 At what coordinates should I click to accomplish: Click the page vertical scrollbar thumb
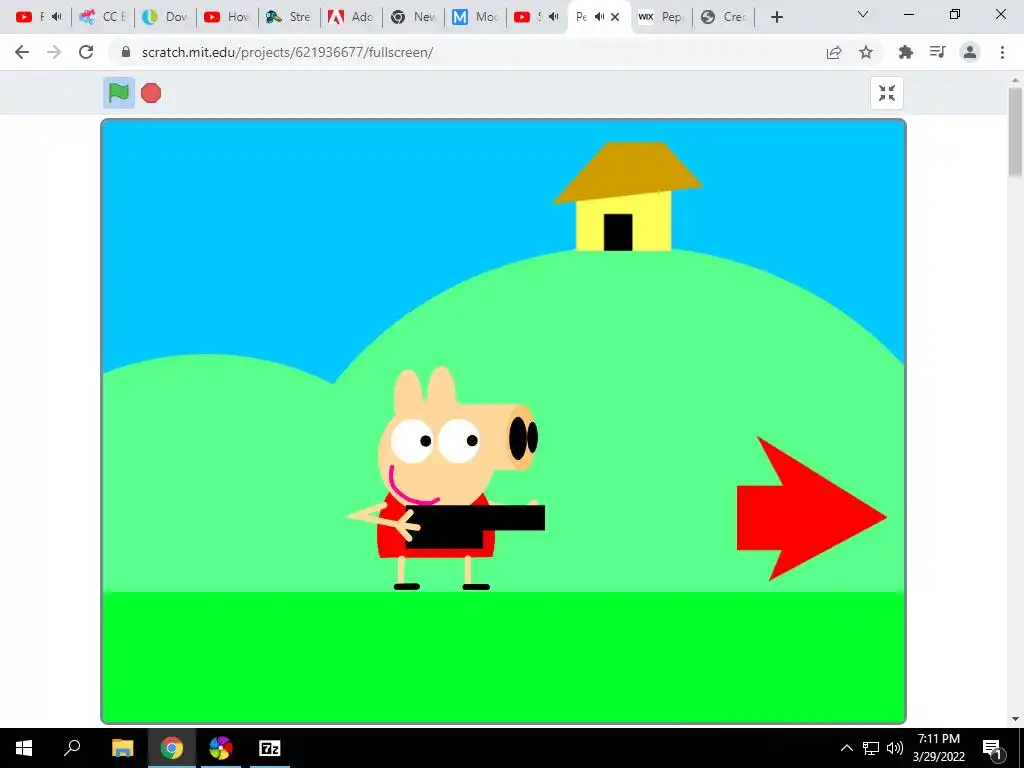point(1015,133)
